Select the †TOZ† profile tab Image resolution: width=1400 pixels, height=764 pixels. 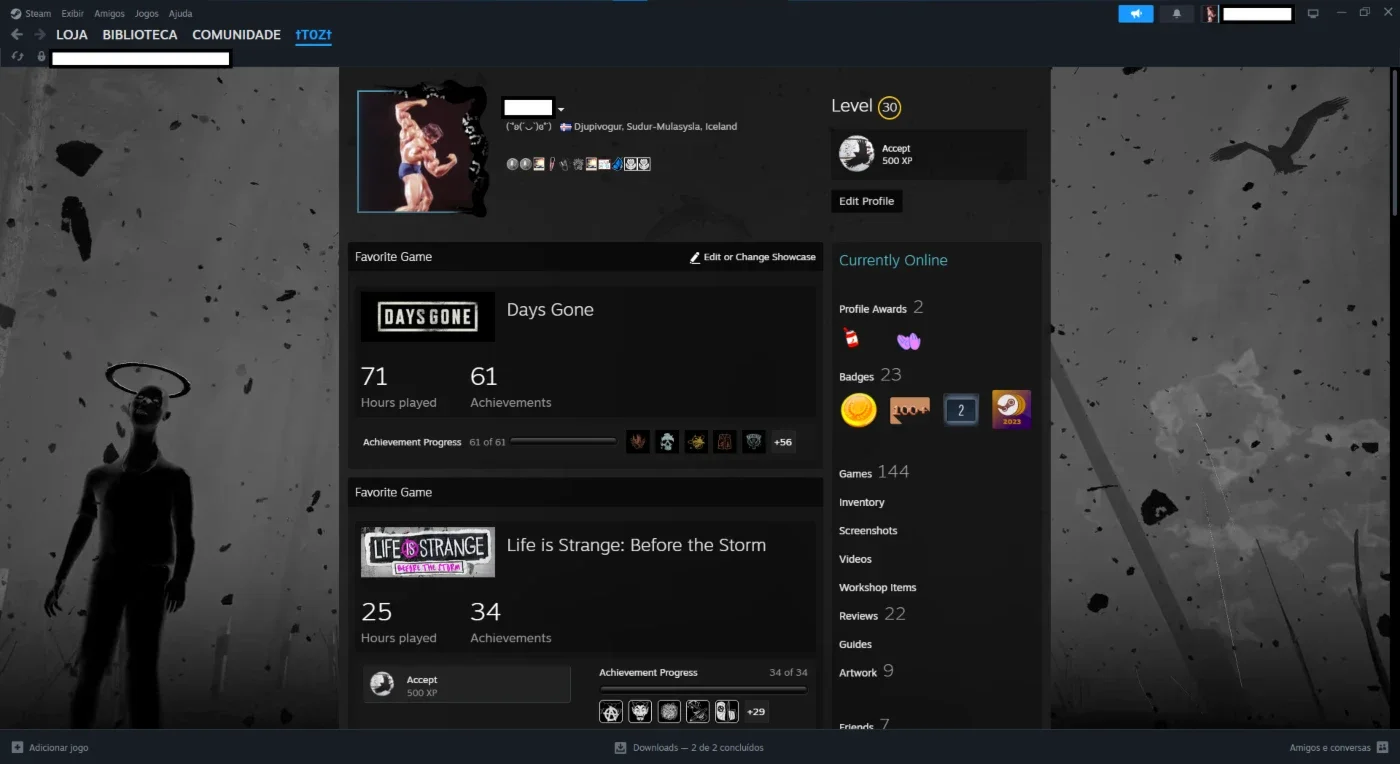[x=313, y=35]
